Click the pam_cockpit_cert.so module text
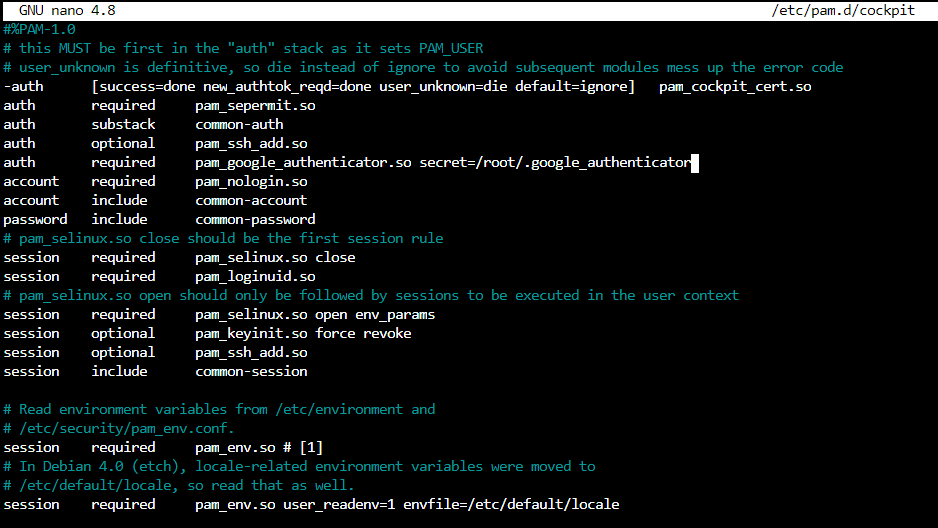This screenshot has width=938, height=528. tap(735, 86)
